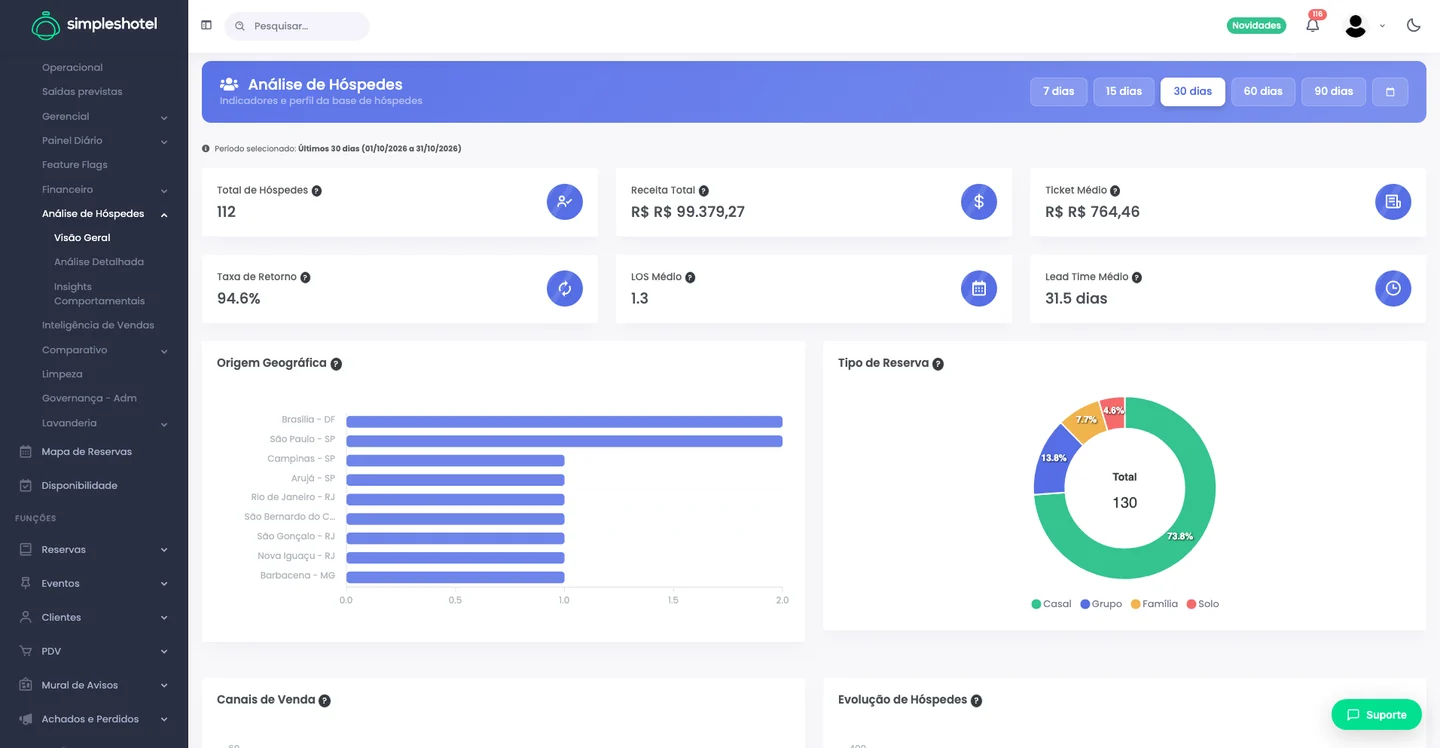Open the notifications bell

1312,25
